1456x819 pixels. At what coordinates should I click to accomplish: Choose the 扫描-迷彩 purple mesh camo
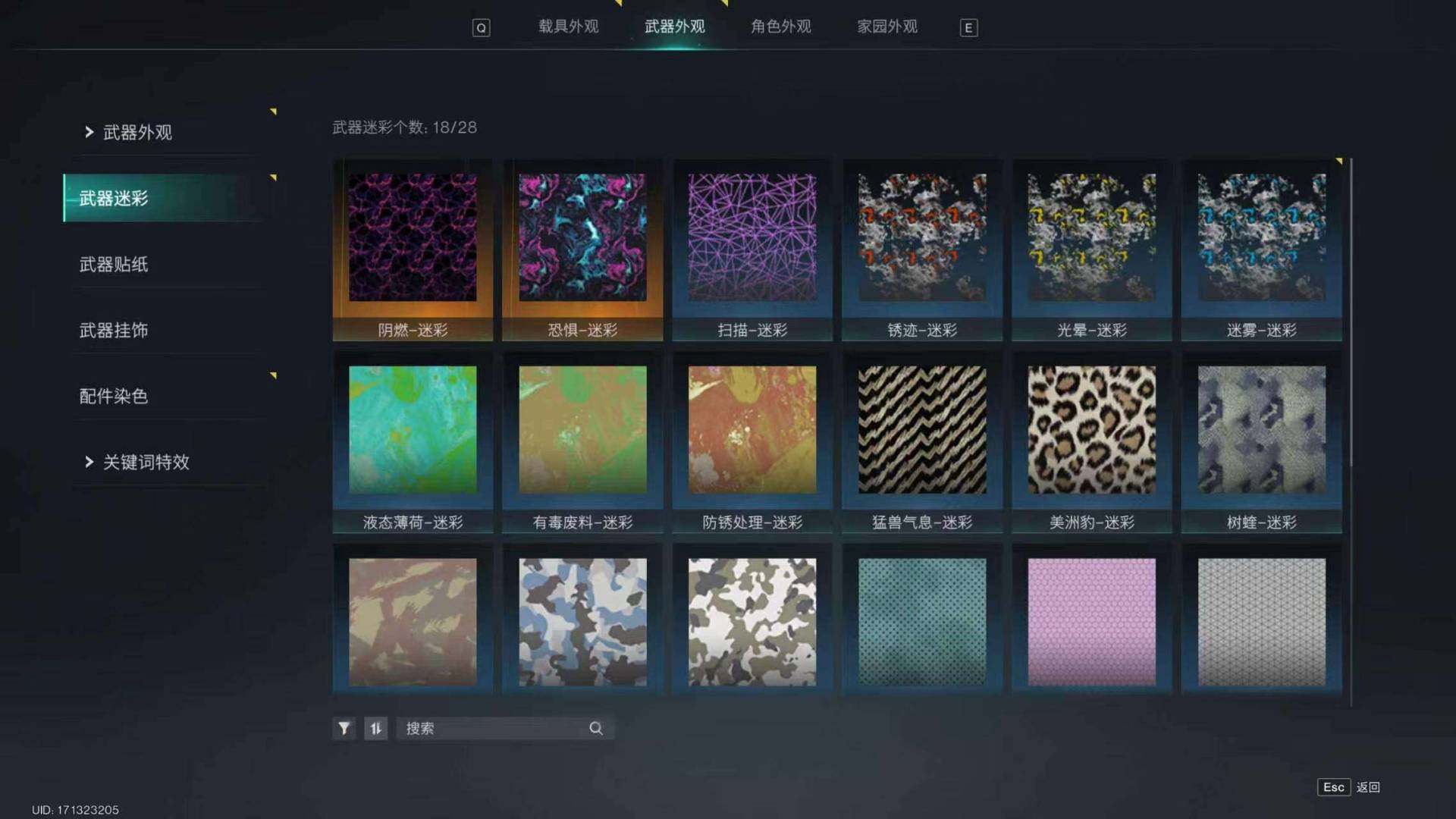[x=752, y=237]
